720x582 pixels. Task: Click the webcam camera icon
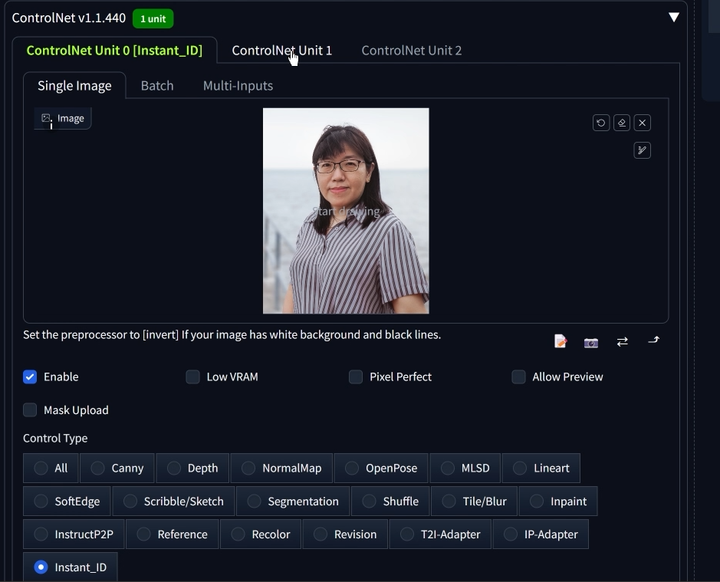click(591, 343)
